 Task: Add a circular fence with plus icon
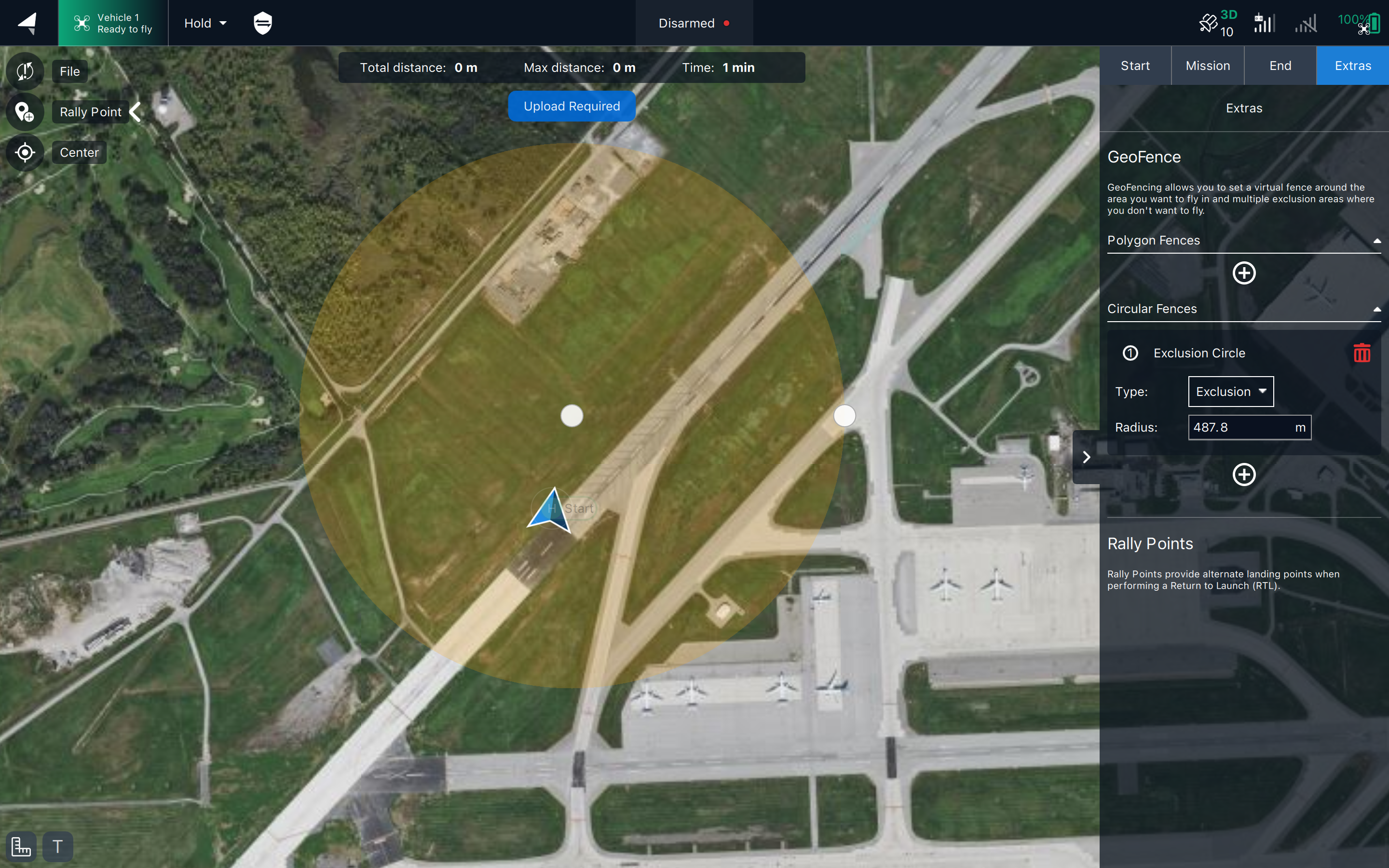click(1244, 475)
